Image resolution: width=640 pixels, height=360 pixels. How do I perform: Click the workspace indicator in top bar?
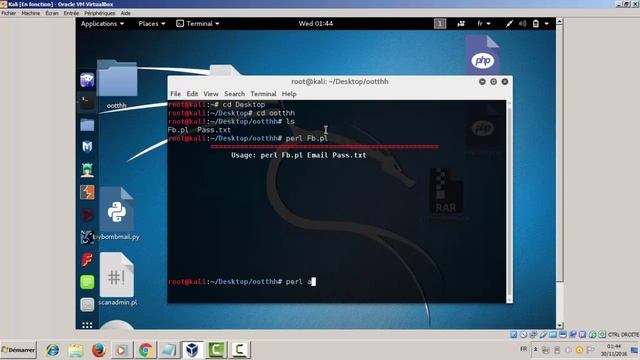[440, 24]
